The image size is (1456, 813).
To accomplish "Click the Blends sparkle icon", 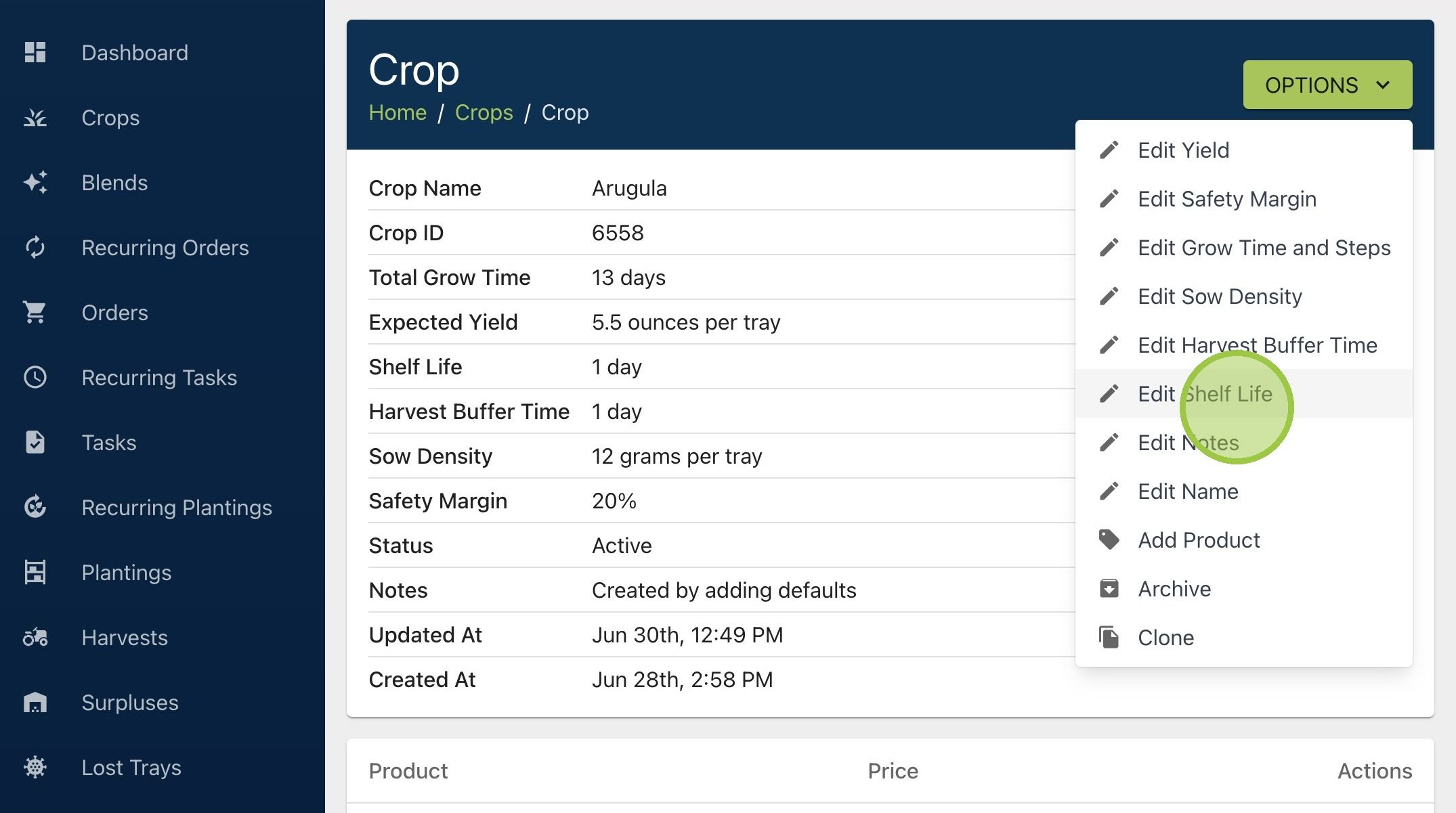I will pos(35,183).
